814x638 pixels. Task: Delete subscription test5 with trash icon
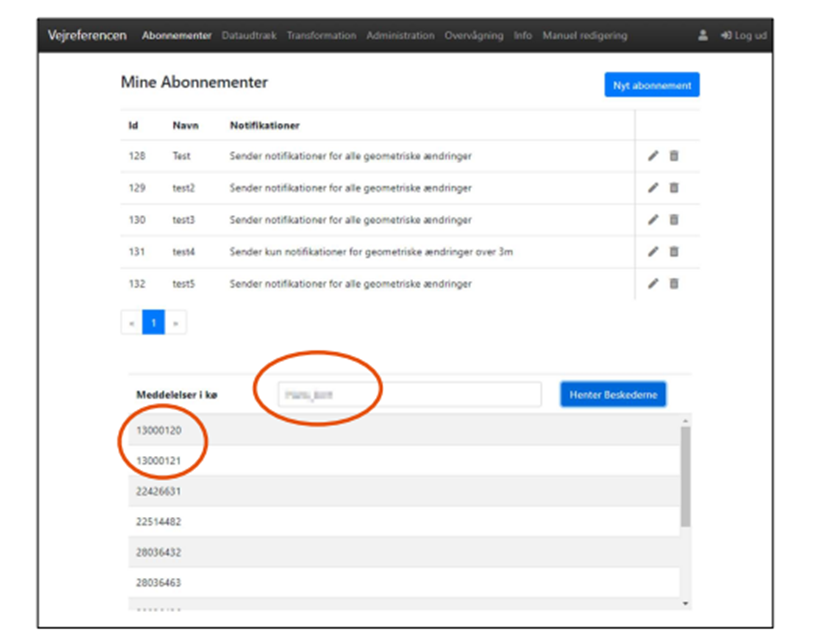click(x=674, y=284)
